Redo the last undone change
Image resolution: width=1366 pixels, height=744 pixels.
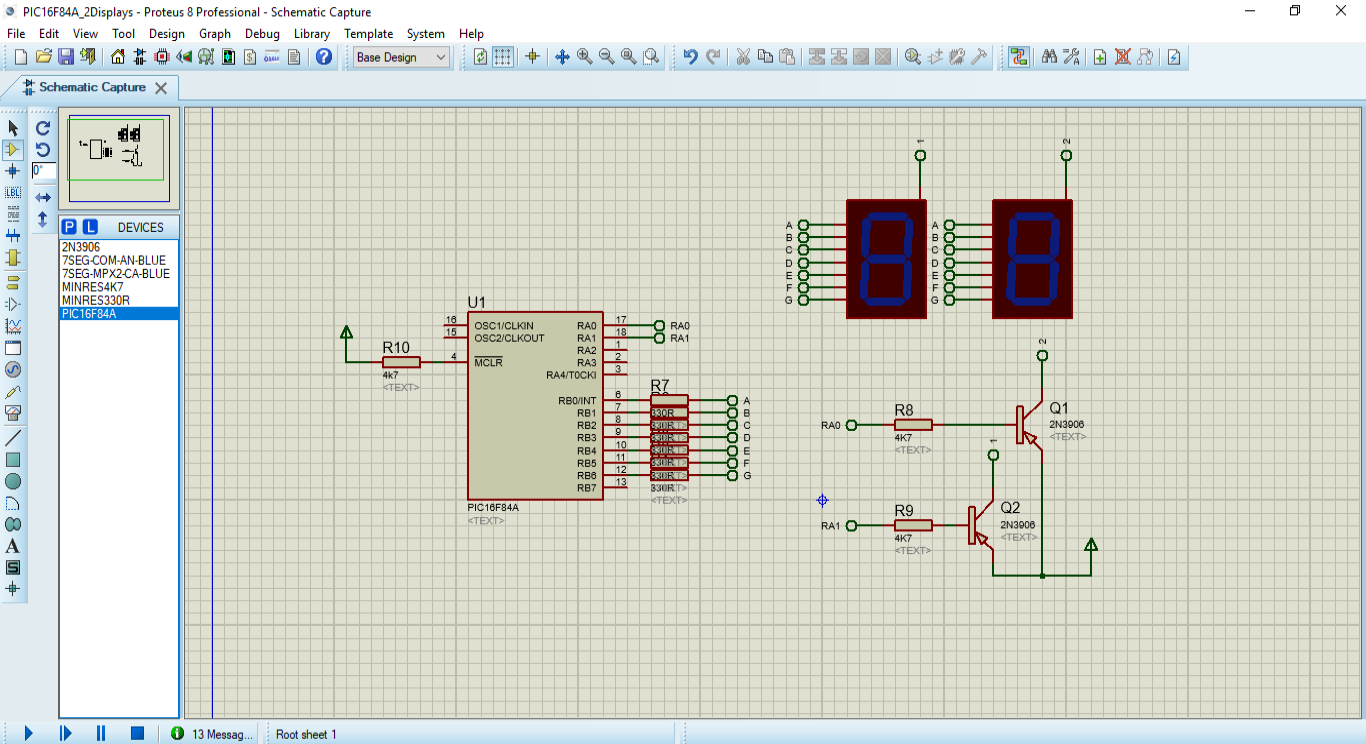[713, 57]
